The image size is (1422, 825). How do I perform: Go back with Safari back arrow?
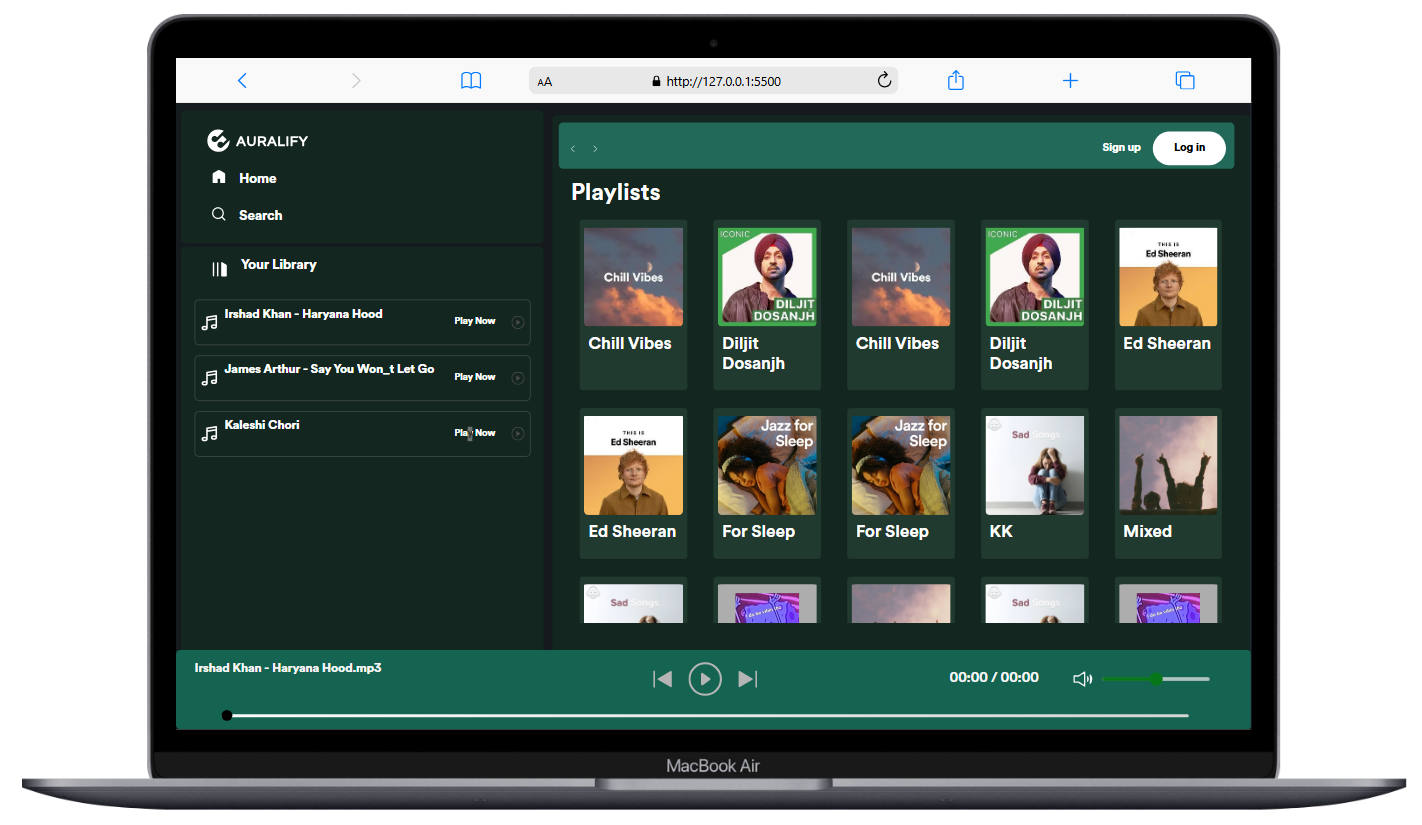click(242, 81)
